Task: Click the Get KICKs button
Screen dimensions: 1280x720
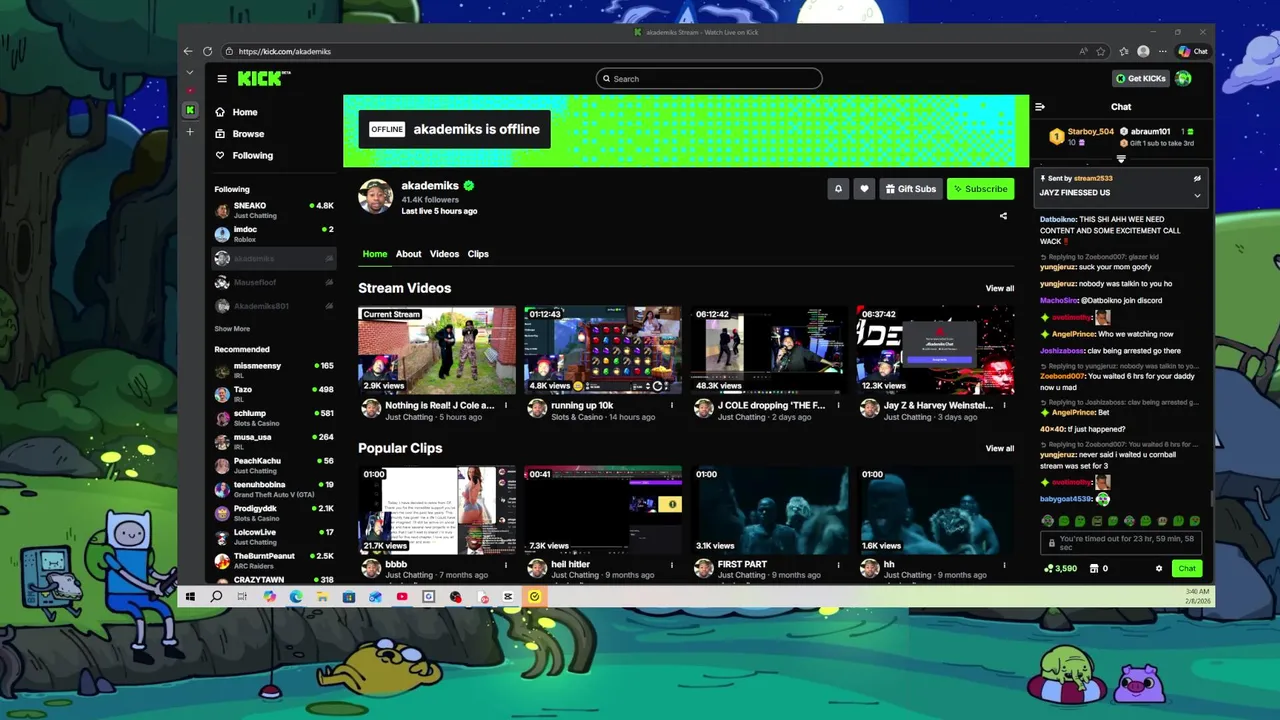Action: pyautogui.click(x=1141, y=78)
